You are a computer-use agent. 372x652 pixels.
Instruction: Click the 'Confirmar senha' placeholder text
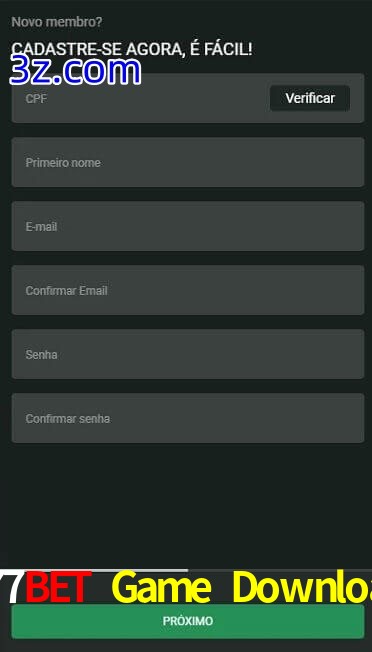(x=68, y=419)
